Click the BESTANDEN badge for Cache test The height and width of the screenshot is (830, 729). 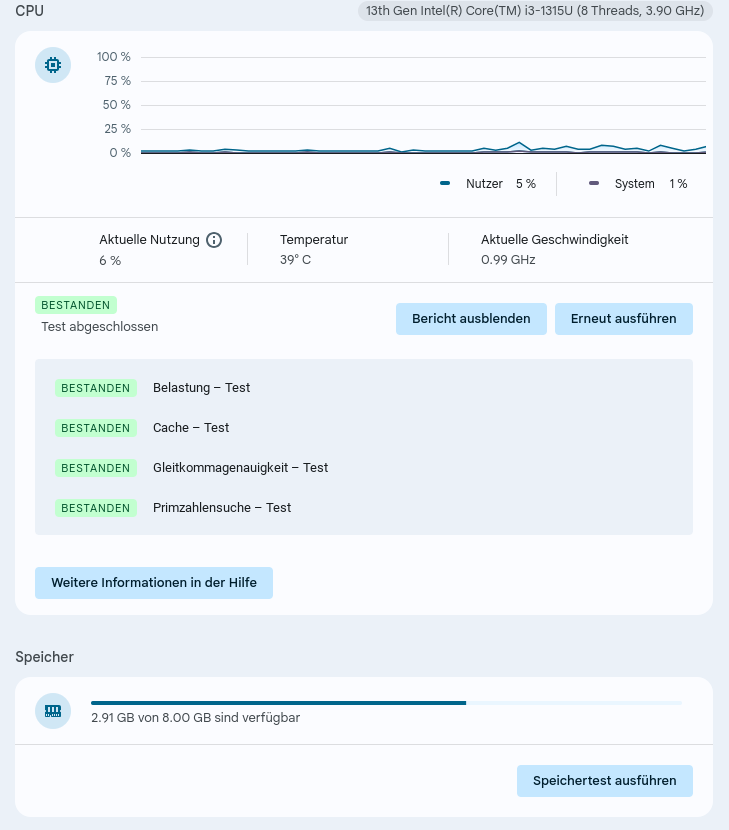pyautogui.click(x=96, y=428)
